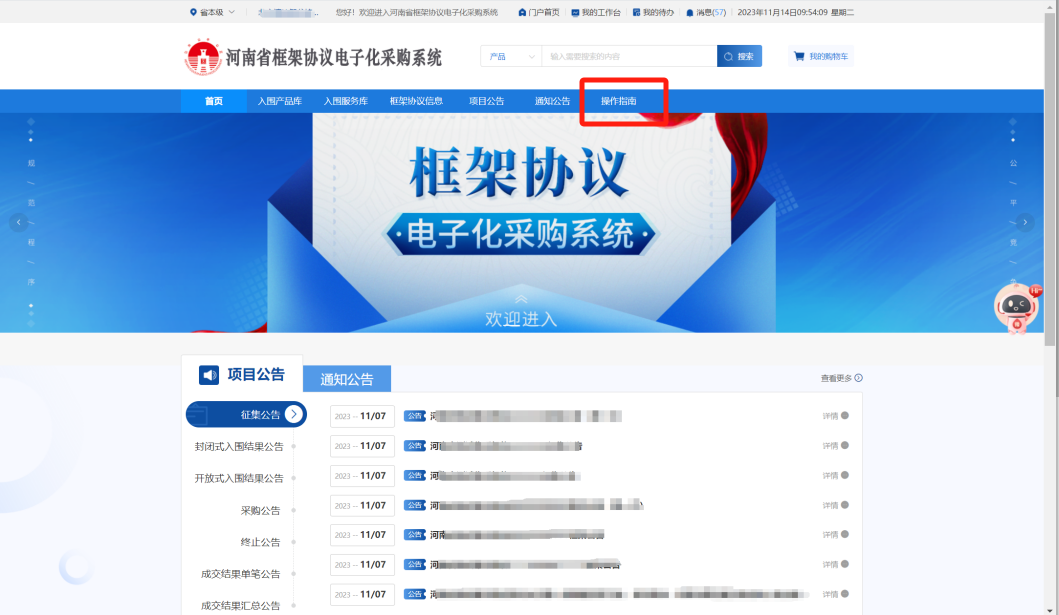The height and width of the screenshot is (615, 1059).
Task: Open 我的待办 to-do link
Action: [658, 12]
